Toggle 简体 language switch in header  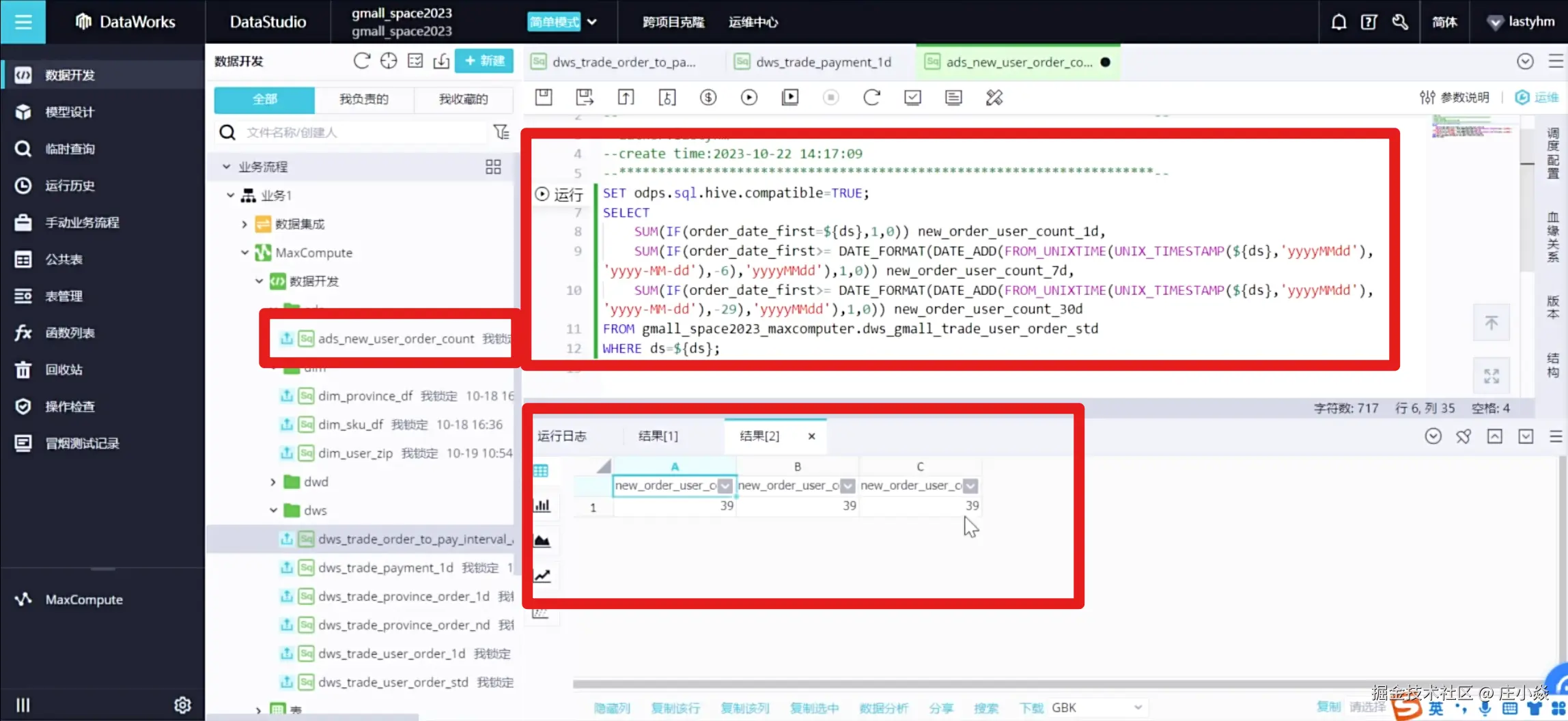(x=1444, y=22)
